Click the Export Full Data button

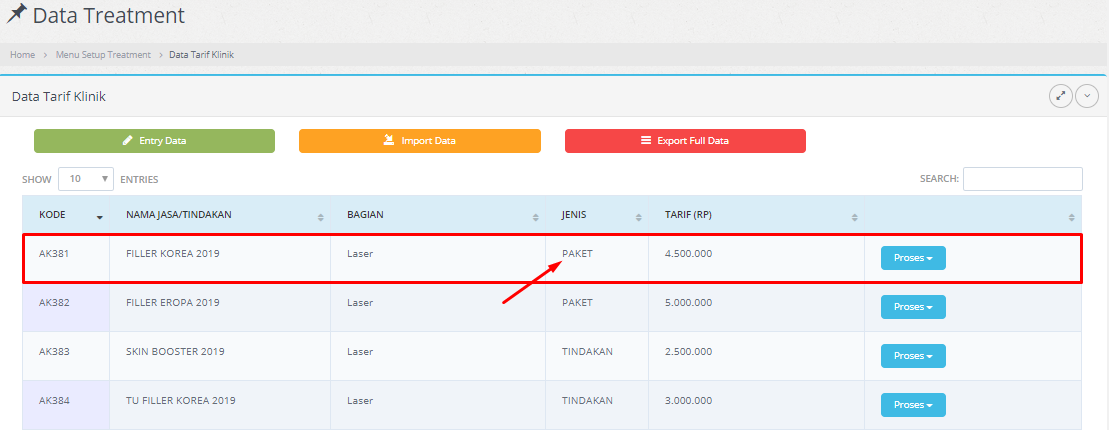pyautogui.click(x=685, y=141)
